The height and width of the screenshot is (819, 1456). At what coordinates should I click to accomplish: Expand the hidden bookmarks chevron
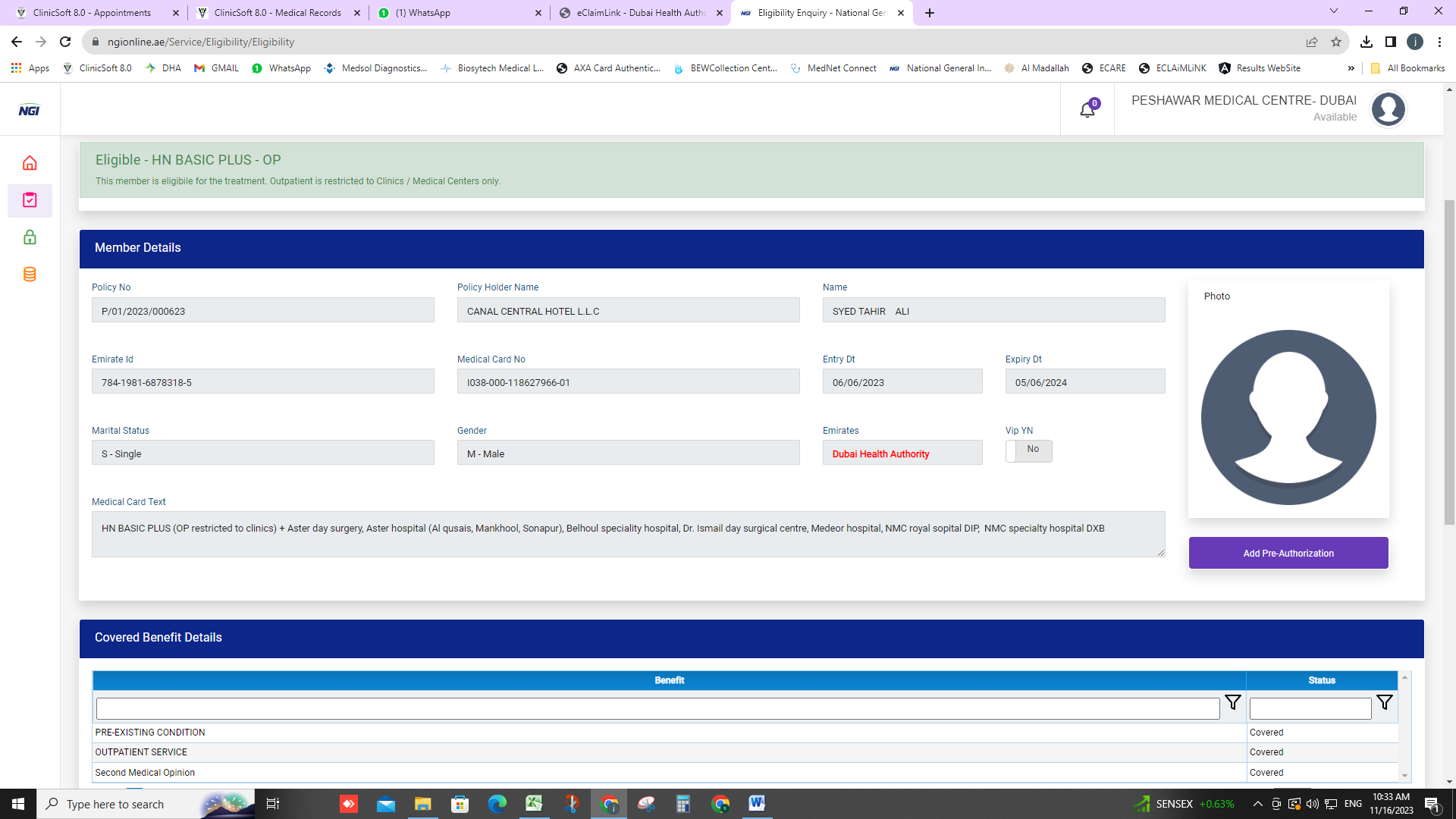coord(1351,68)
